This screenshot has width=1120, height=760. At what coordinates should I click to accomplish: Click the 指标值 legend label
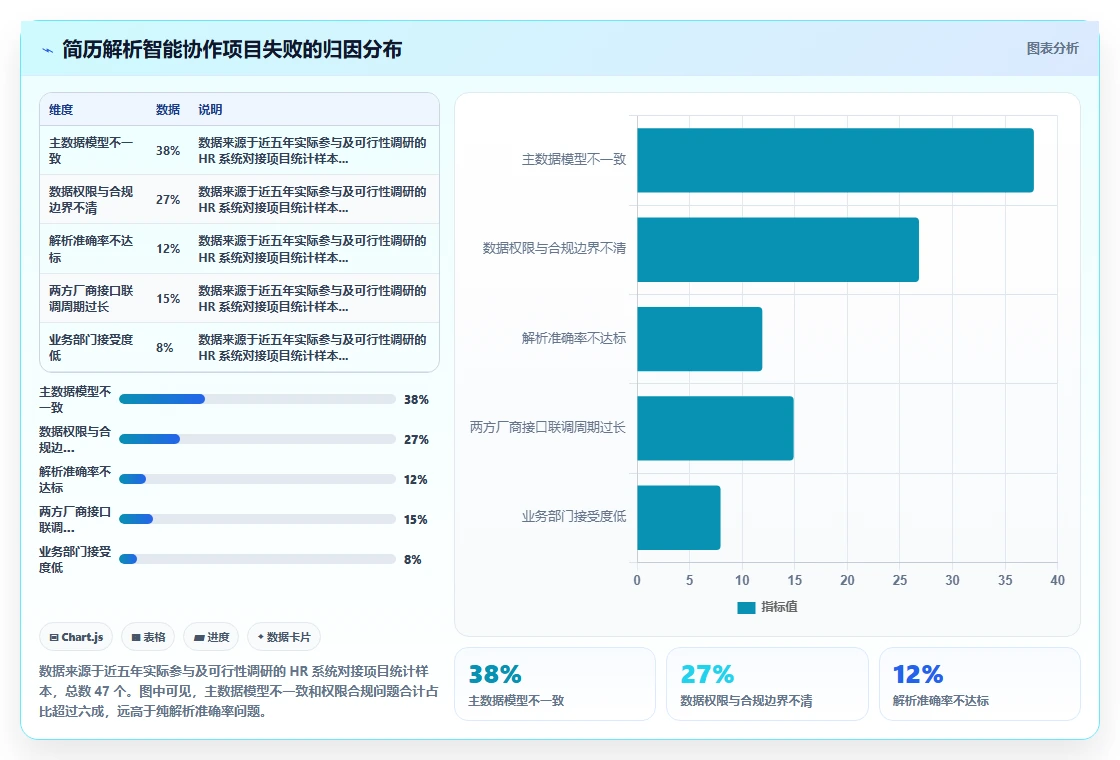779,607
